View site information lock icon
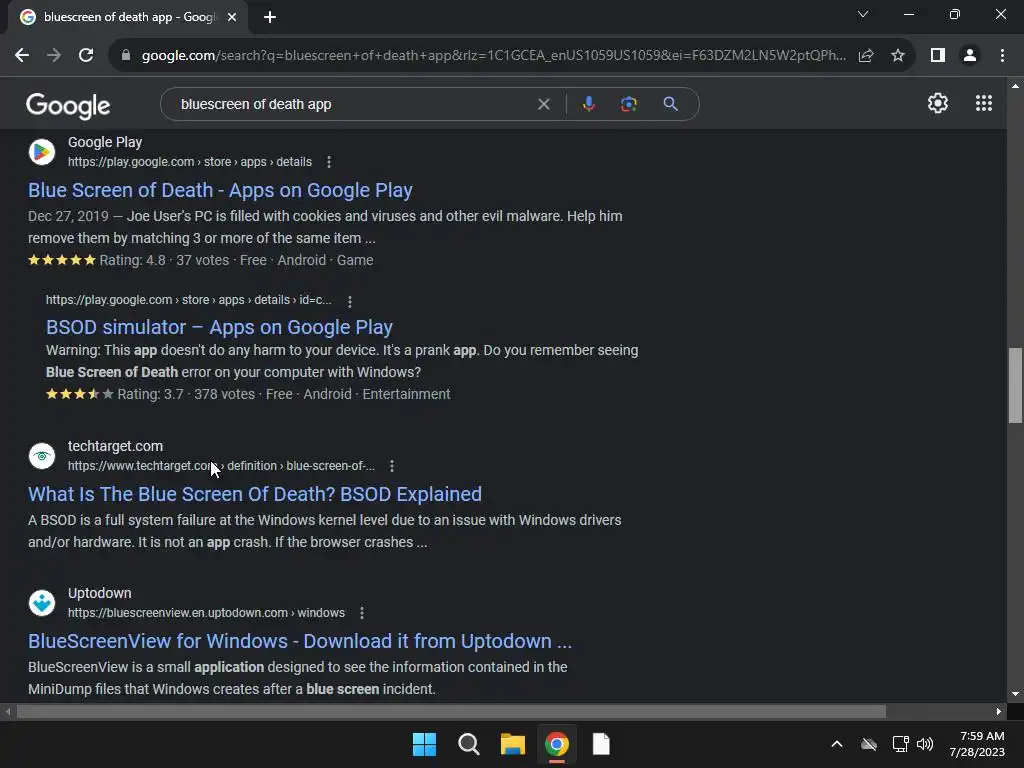The image size is (1024, 768). tap(126, 56)
